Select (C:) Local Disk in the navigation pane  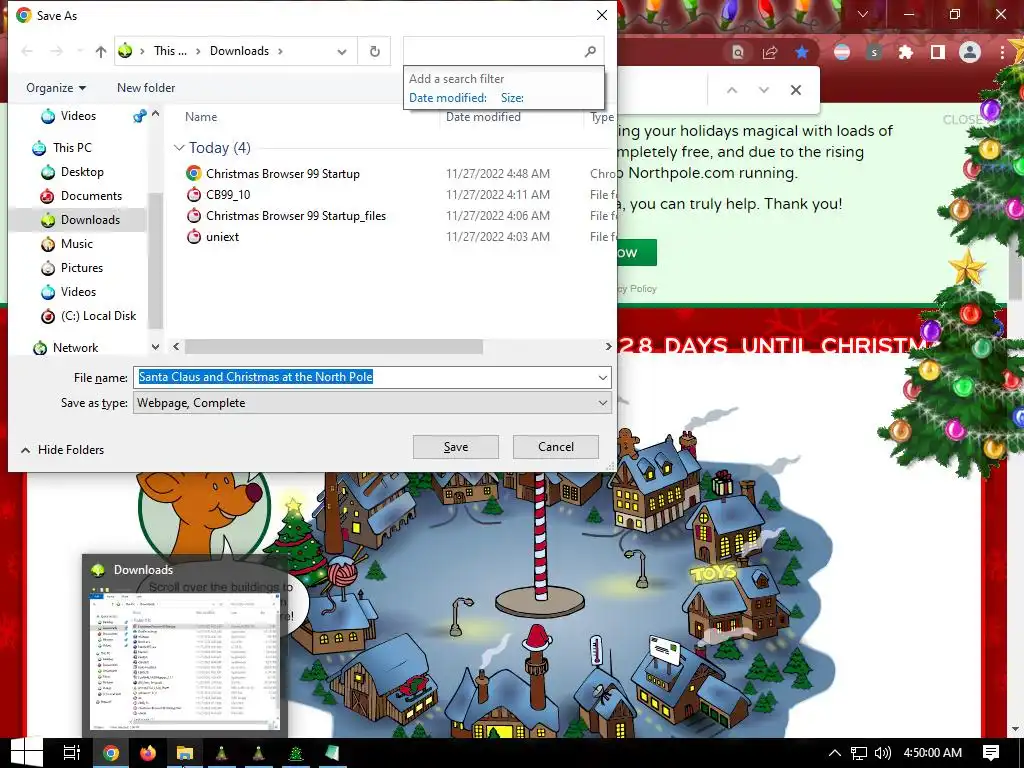[98, 316]
